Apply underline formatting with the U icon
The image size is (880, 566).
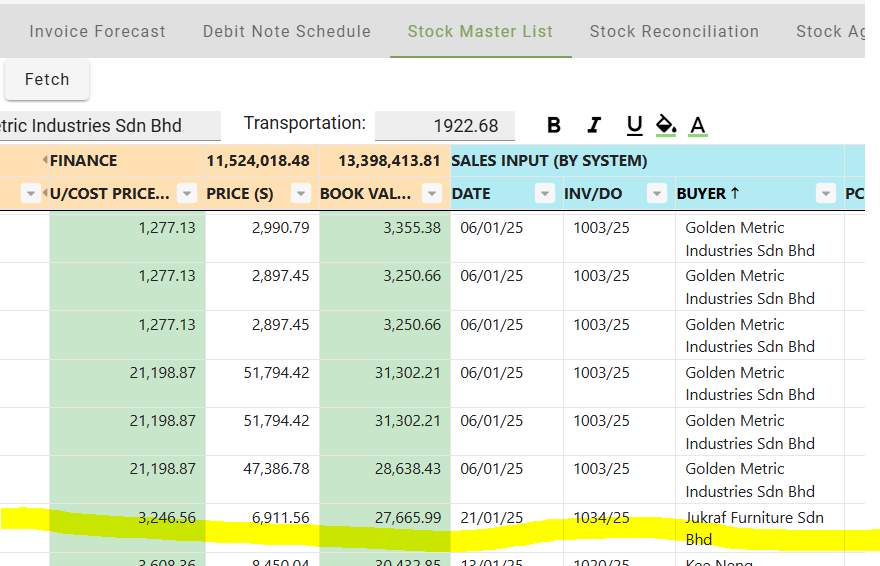pos(634,126)
